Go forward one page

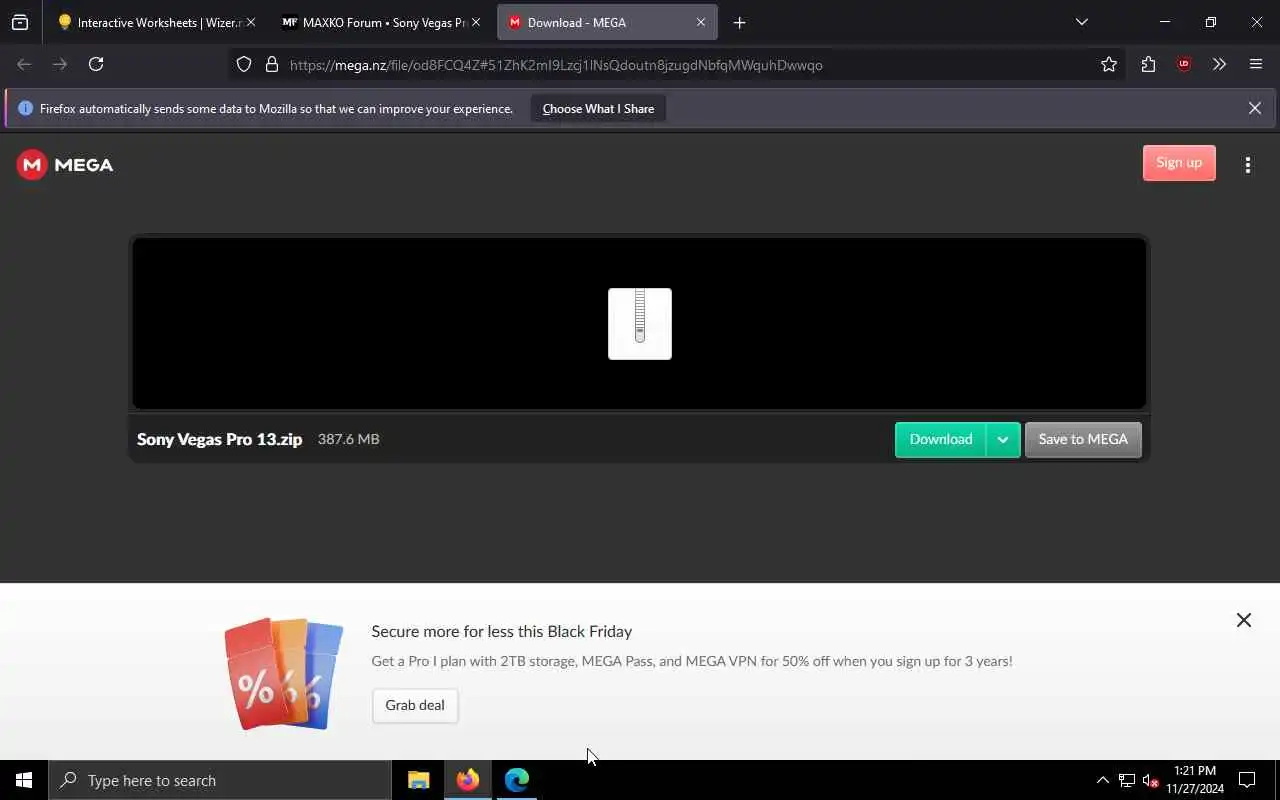[60, 64]
